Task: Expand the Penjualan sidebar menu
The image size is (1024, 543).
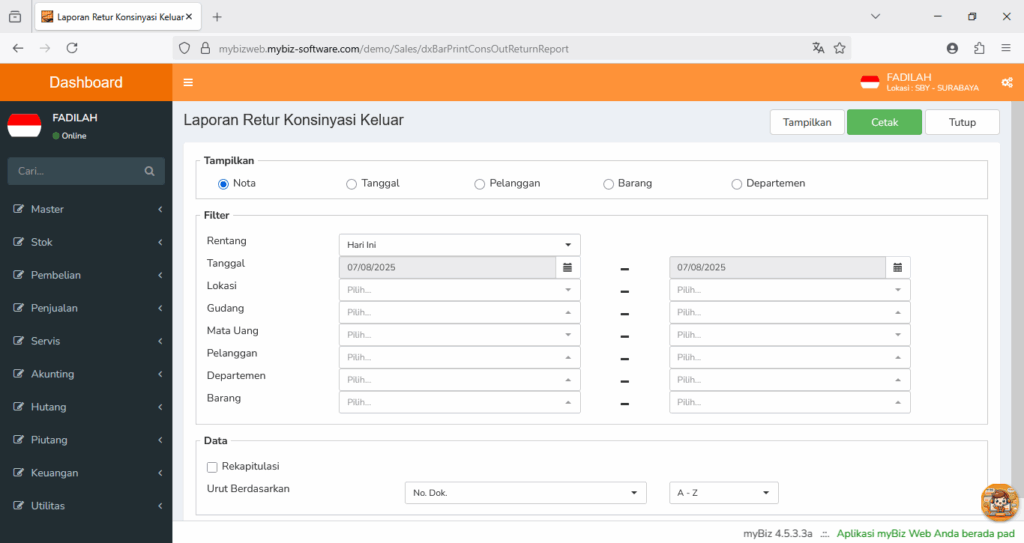Action: (x=86, y=308)
